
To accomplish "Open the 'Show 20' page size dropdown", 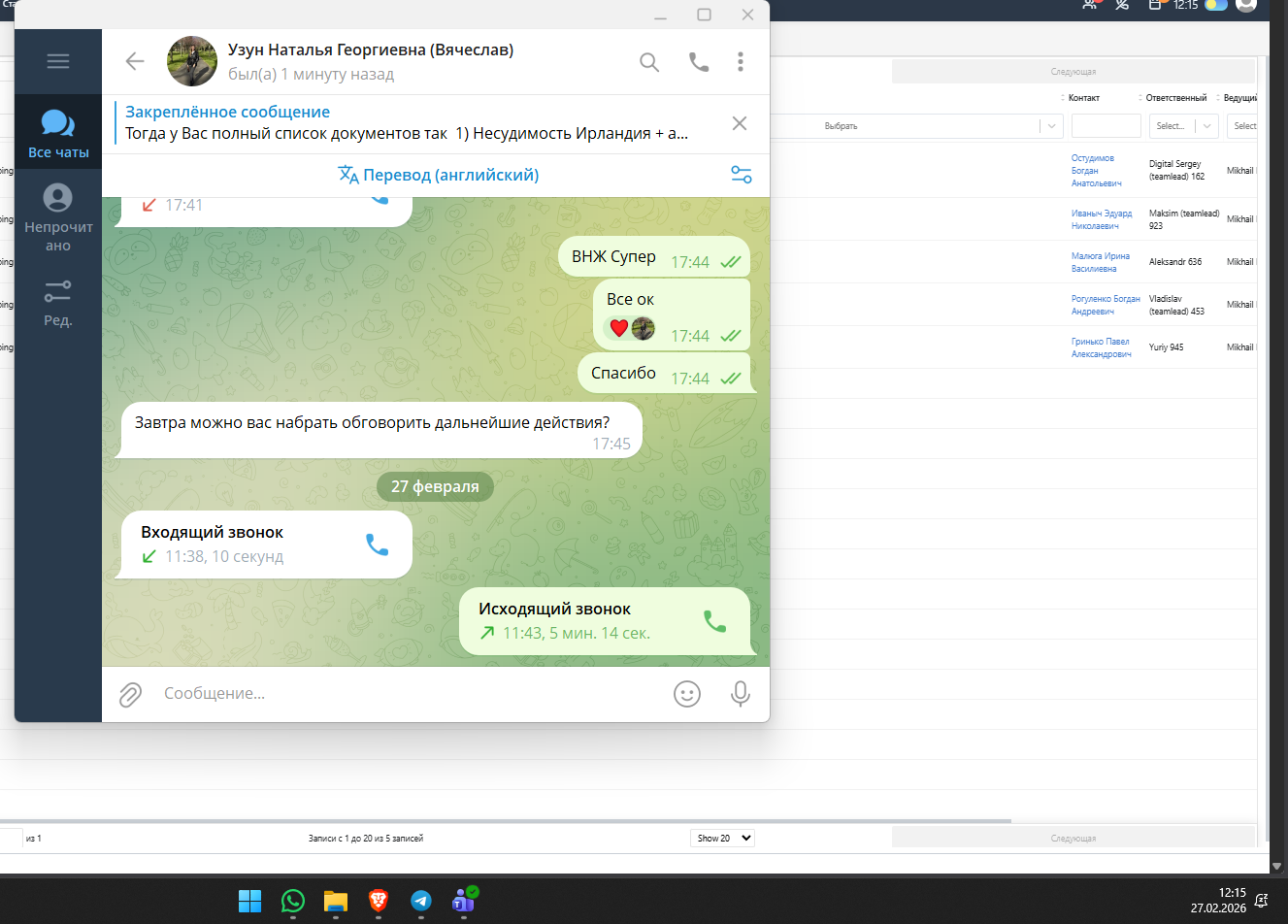I will pyautogui.click(x=722, y=839).
